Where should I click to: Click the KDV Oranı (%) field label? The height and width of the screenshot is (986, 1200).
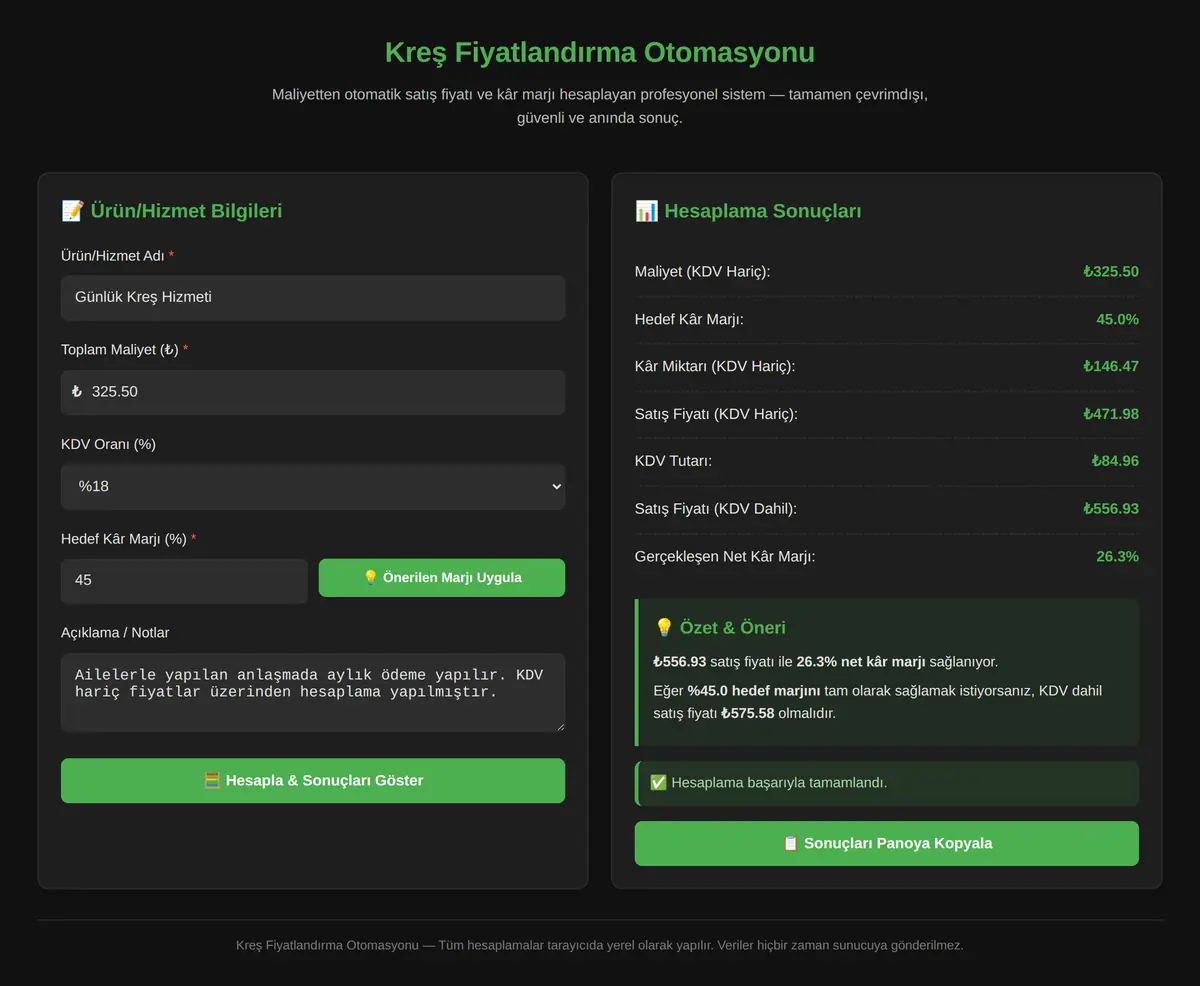click(x=108, y=444)
